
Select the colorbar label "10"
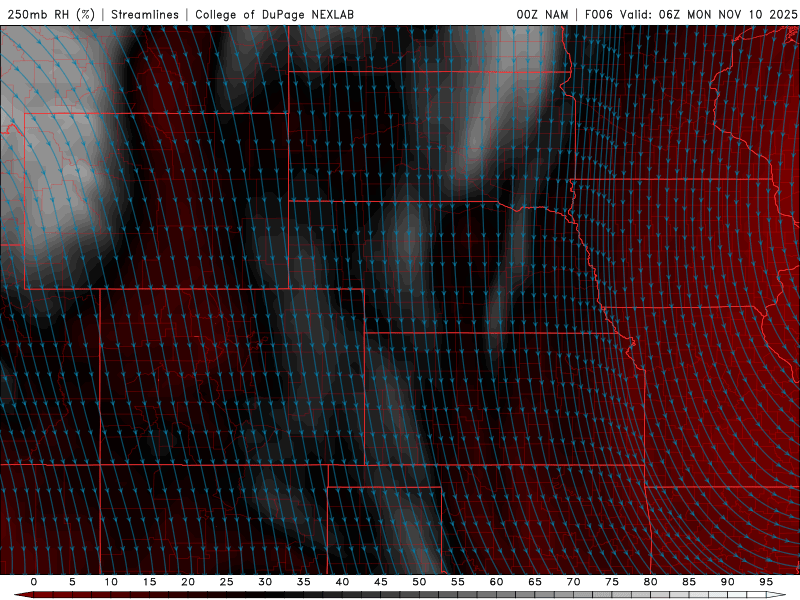pyautogui.click(x=111, y=582)
